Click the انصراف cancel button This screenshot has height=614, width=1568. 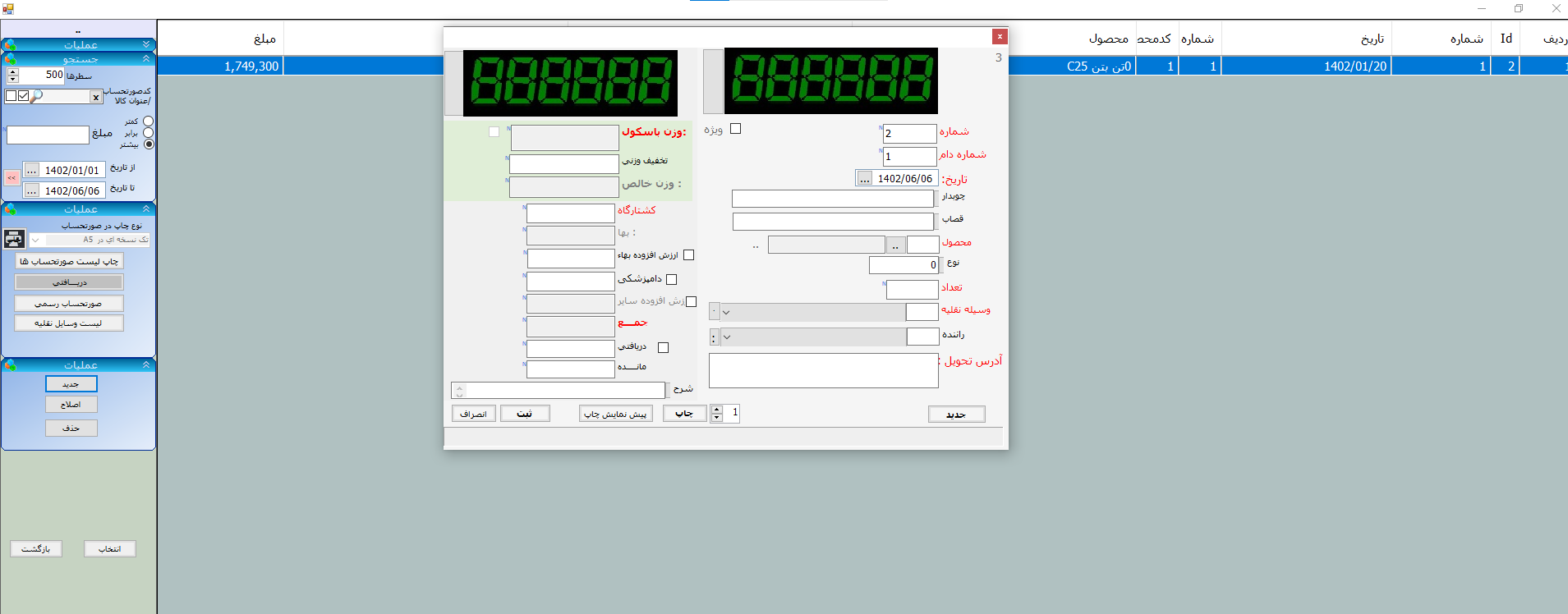coord(473,414)
